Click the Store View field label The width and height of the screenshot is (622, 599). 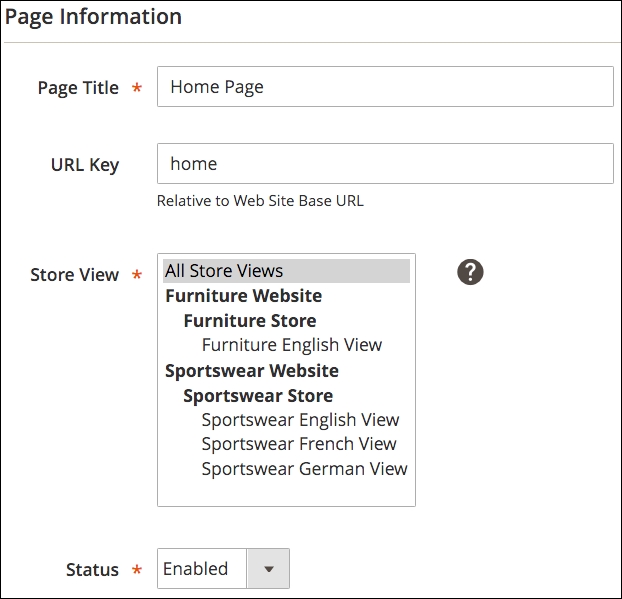pyautogui.click(x=75, y=275)
